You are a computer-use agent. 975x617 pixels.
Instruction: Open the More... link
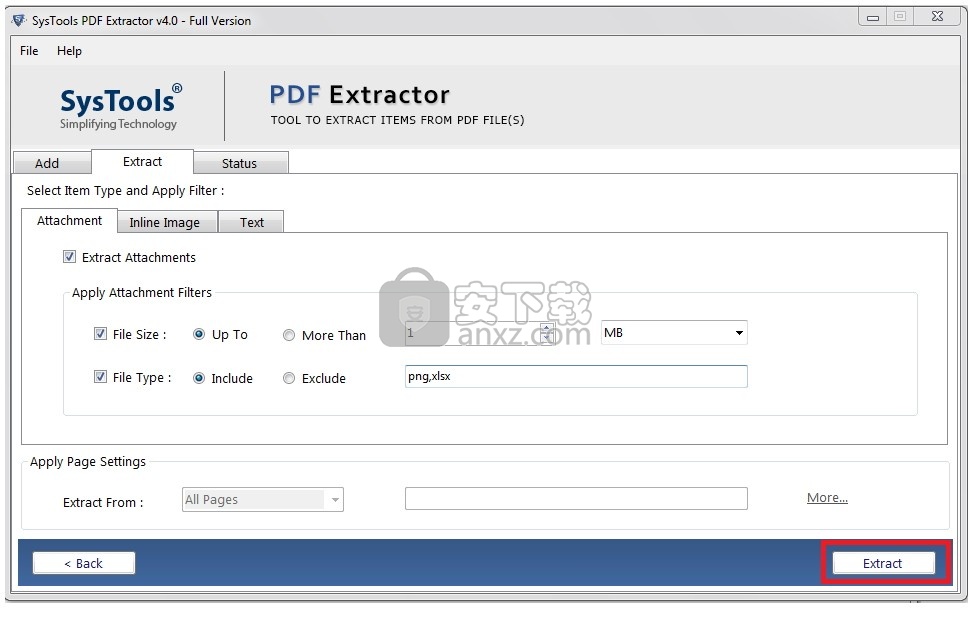827,498
